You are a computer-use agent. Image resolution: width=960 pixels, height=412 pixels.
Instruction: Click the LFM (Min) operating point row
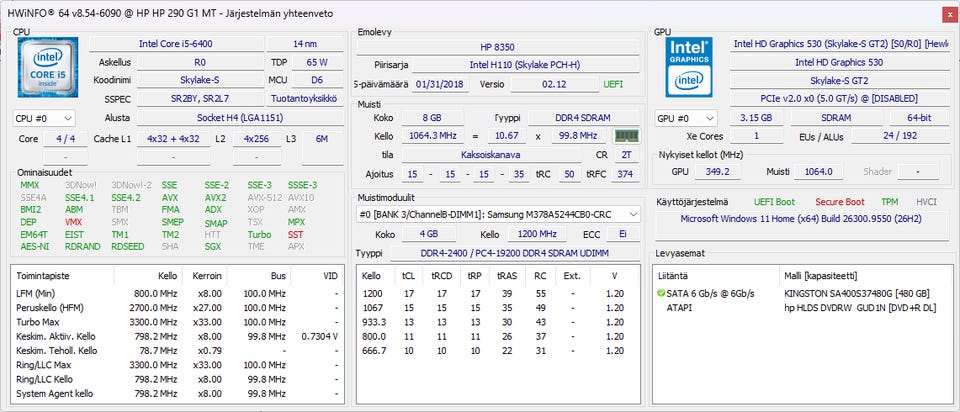pos(177,293)
